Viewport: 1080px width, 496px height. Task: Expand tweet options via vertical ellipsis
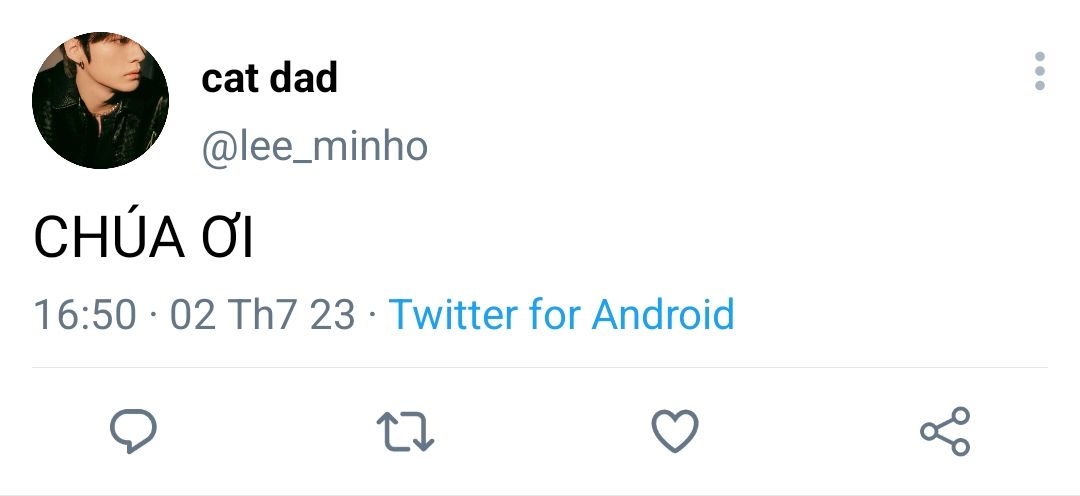click(1040, 72)
